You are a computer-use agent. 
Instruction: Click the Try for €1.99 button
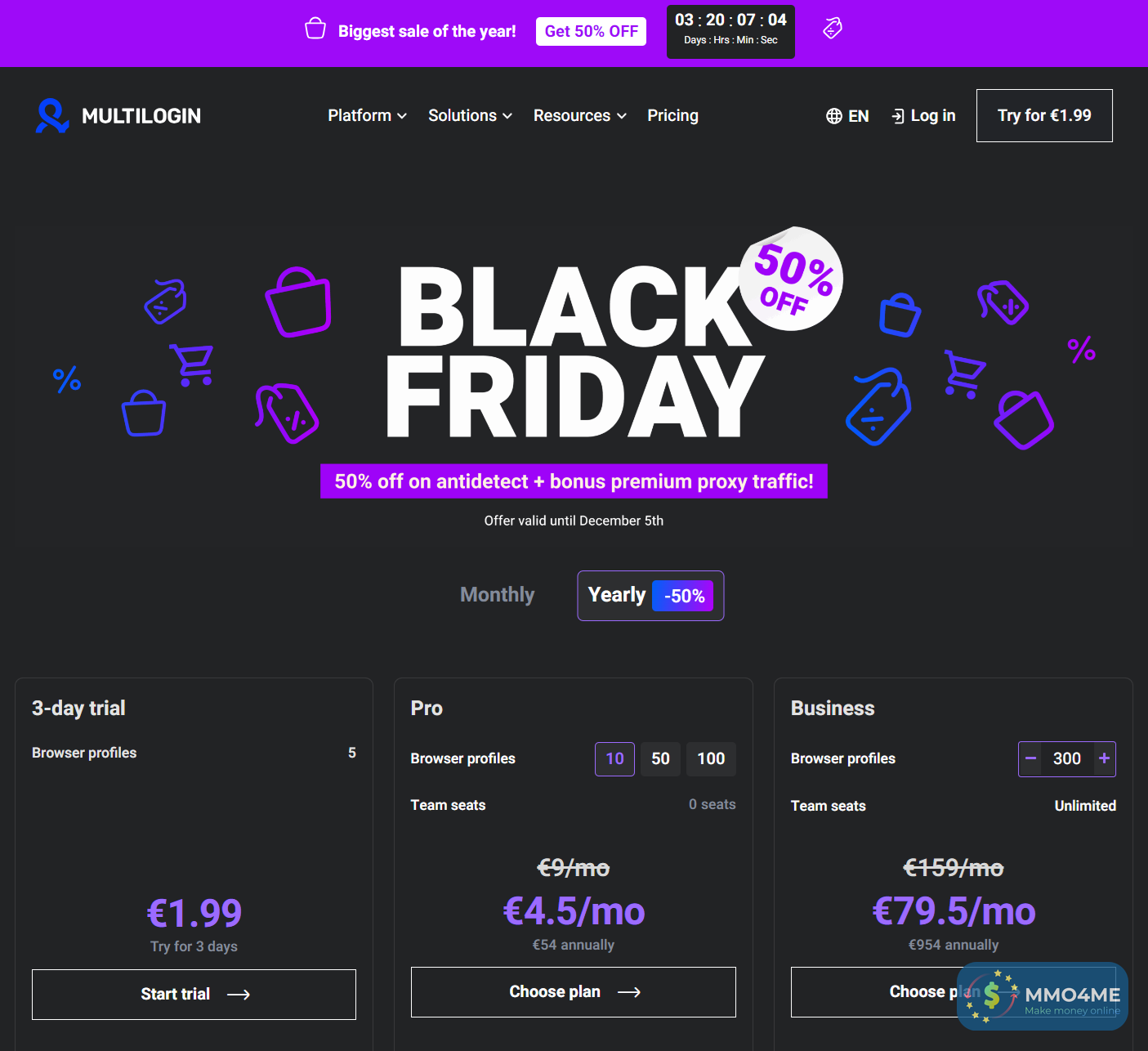1043,115
